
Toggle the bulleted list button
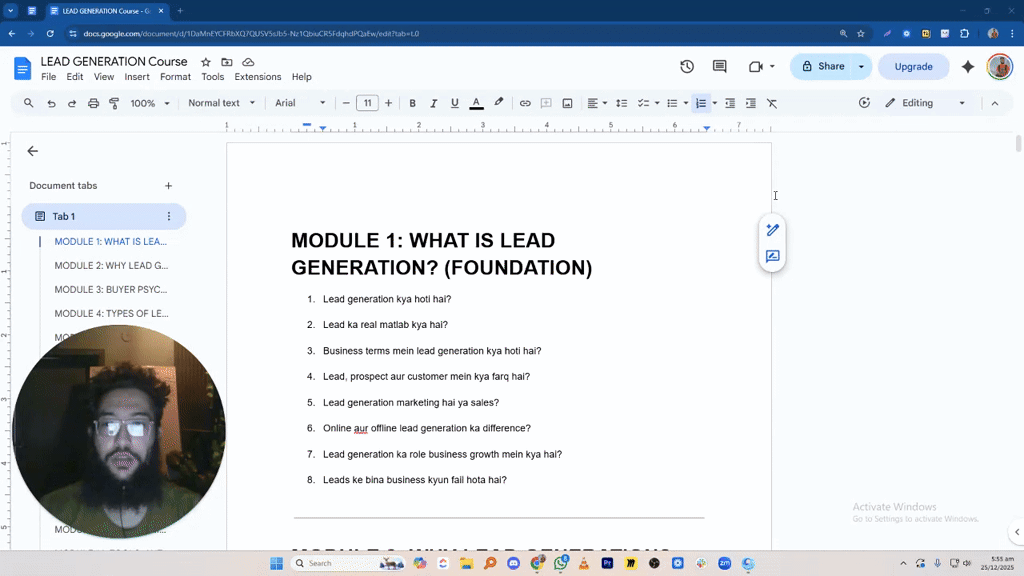pyautogui.click(x=672, y=103)
